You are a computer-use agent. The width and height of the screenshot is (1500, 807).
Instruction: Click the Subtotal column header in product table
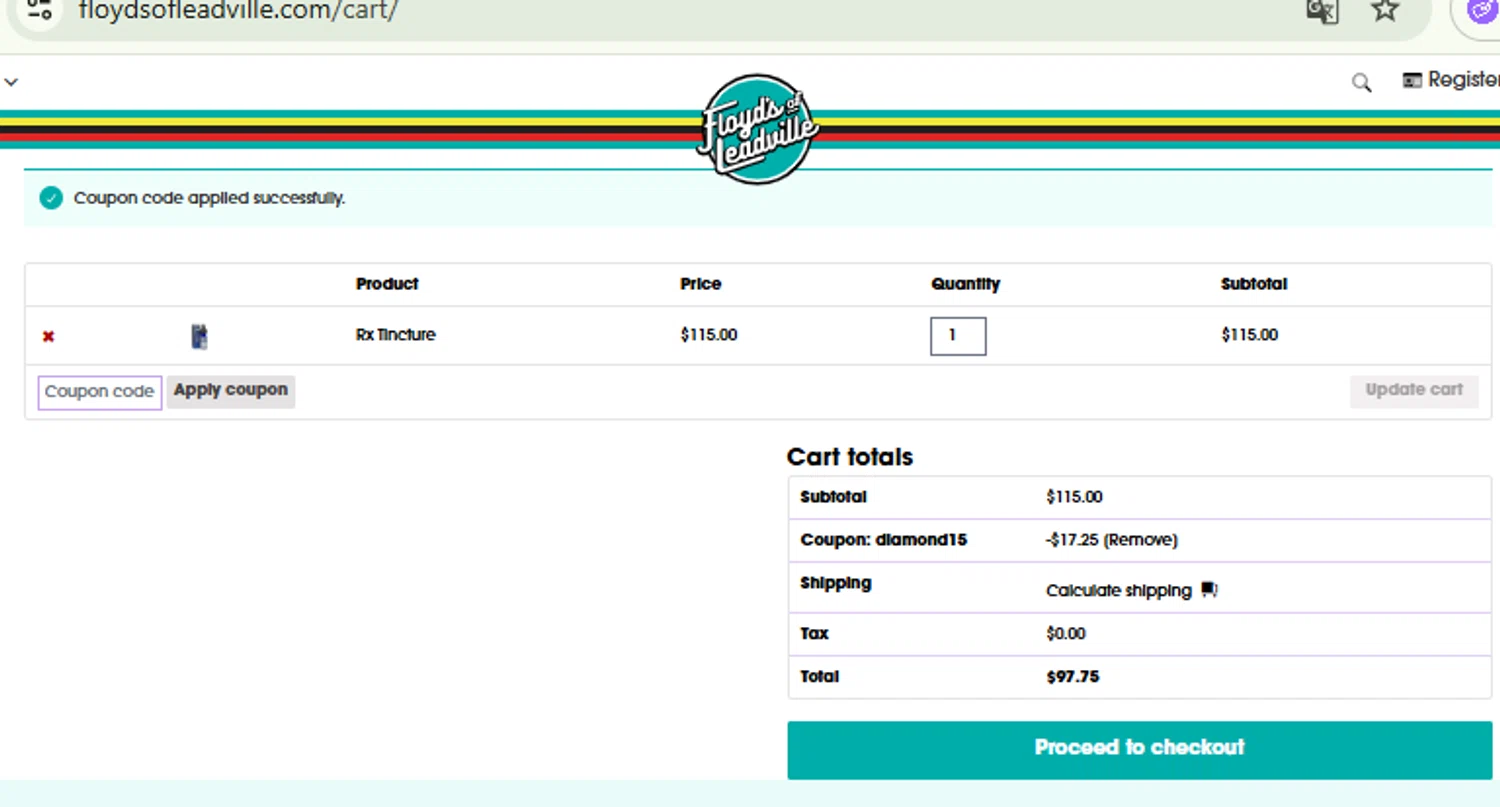click(x=1254, y=284)
